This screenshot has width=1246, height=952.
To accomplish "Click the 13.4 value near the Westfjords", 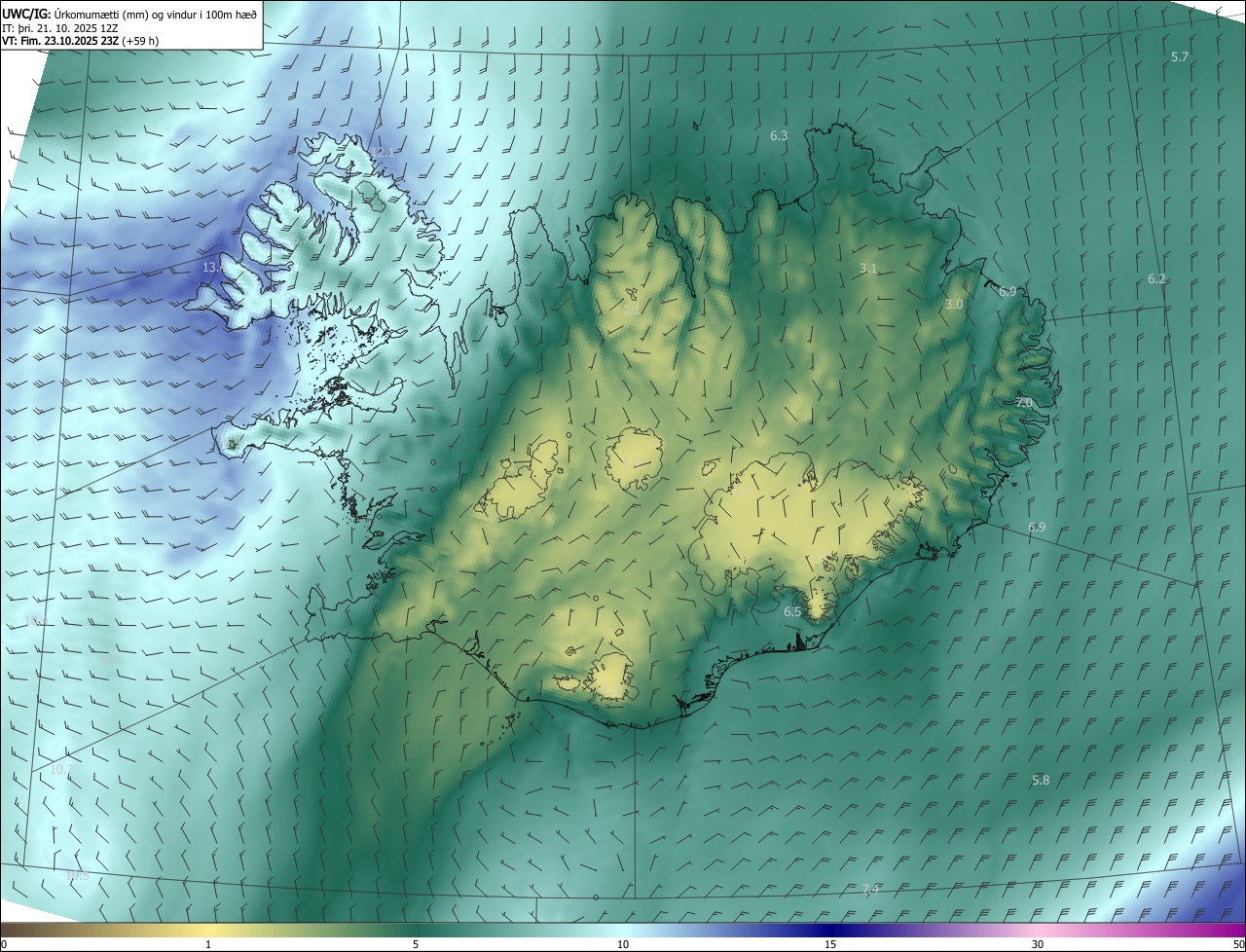I will click(x=214, y=267).
